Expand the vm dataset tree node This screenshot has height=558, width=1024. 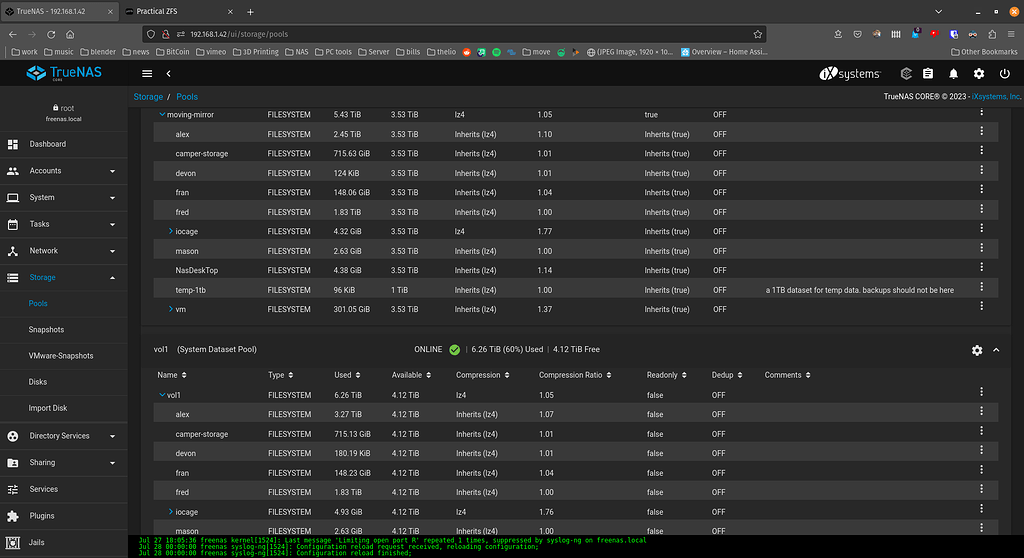click(x=171, y=309)
